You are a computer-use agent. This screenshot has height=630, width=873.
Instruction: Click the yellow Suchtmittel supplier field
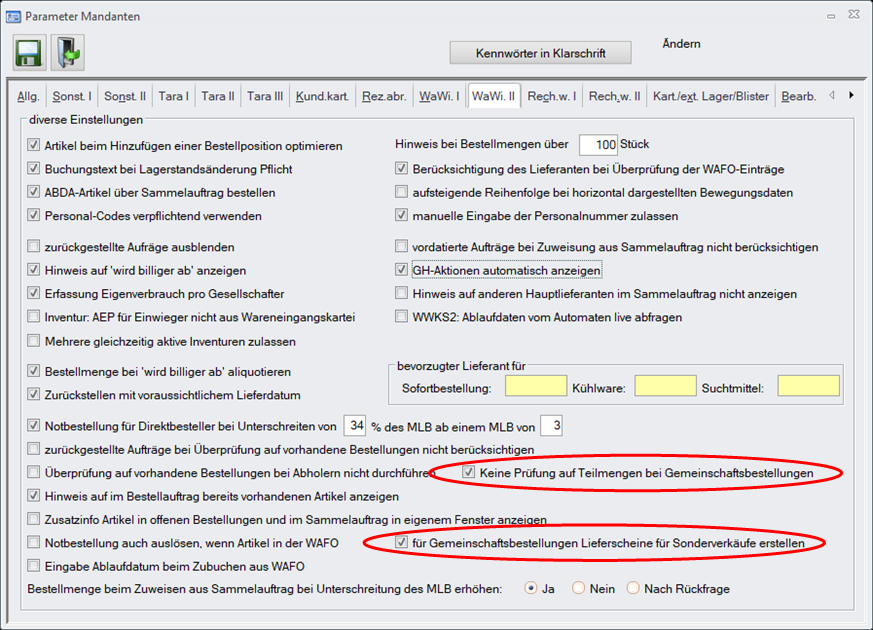(x=808, y=386)
